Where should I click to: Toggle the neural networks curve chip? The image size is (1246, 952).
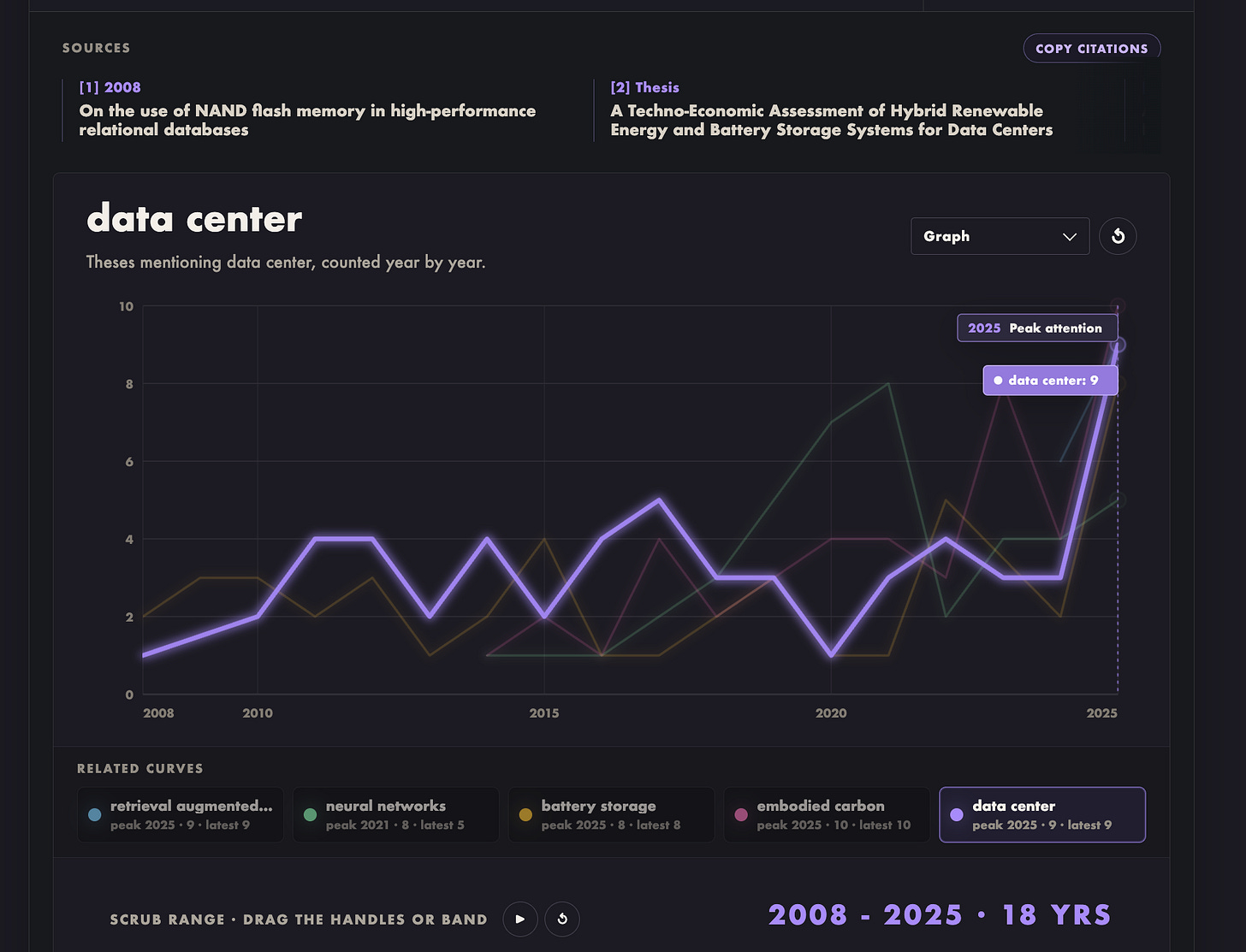[x=396, y=814]
